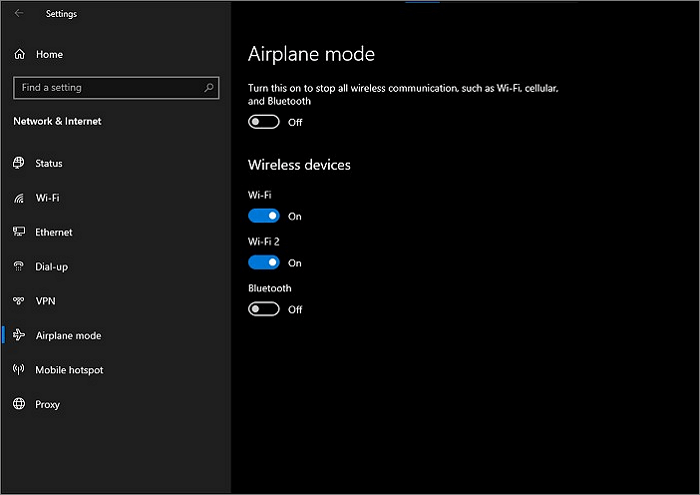
Task: Turn off the Wi-Fi 2 toggle
Action: [264, 262]
